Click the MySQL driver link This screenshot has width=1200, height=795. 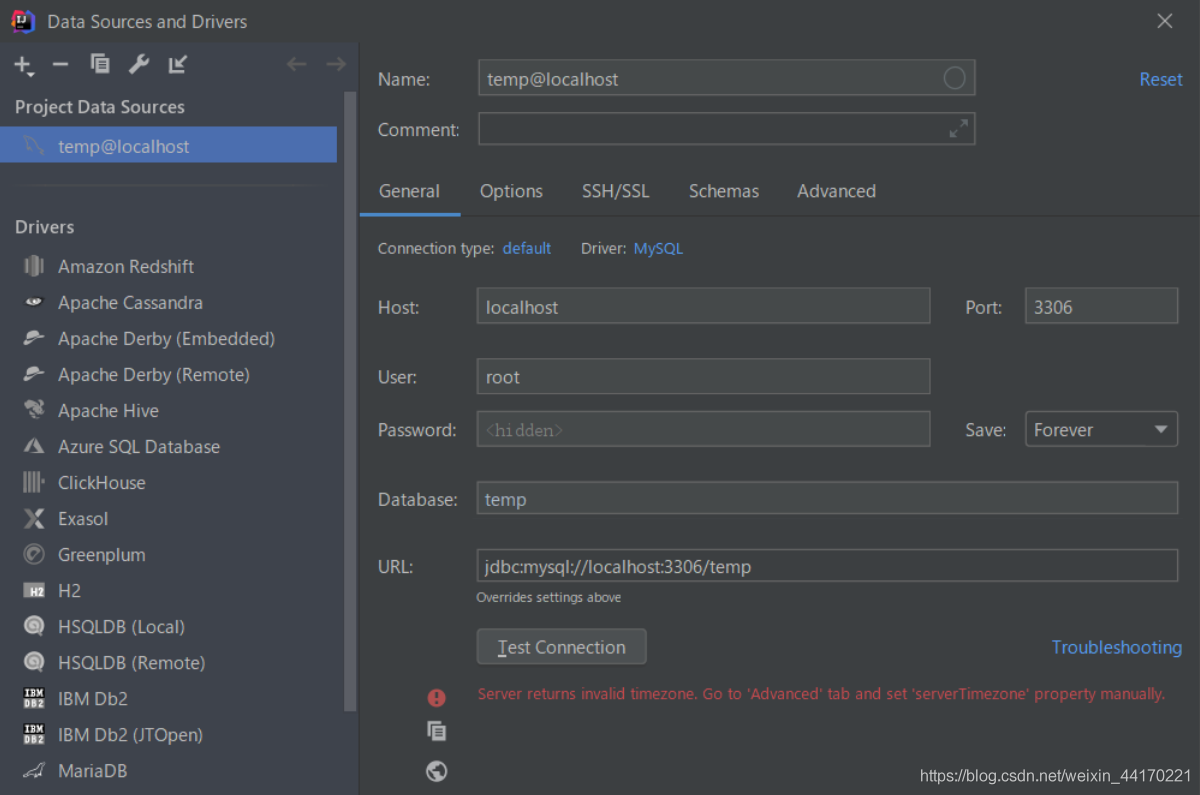coord(658,248)
